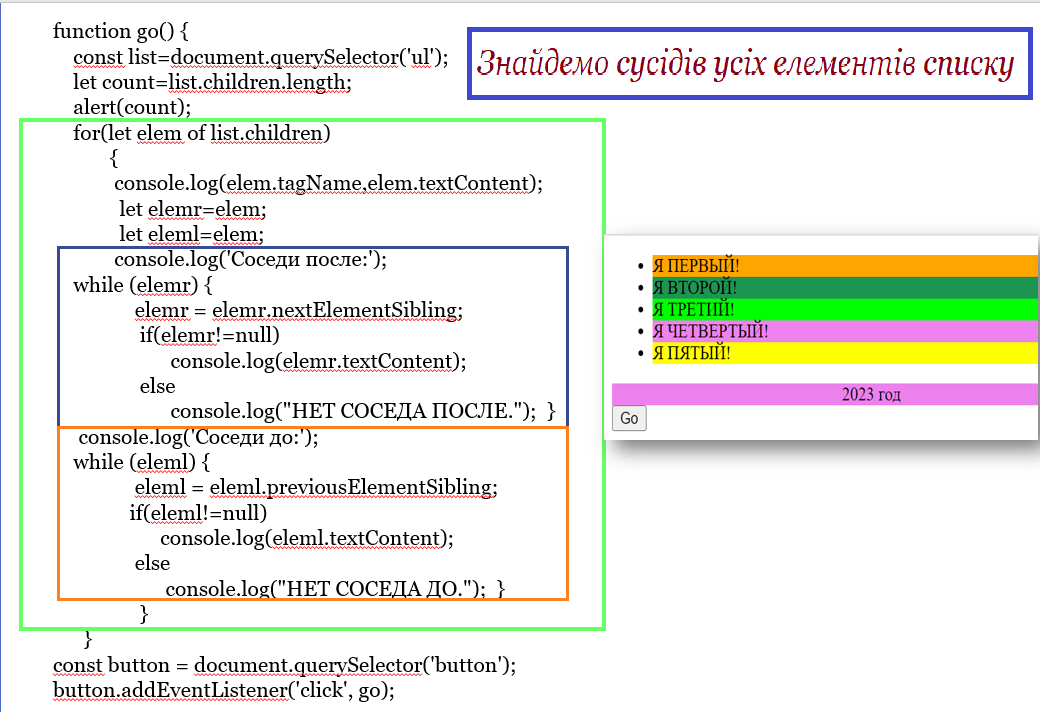
Task: Click the 'elemr.nextElementSibling' assignment line
Action: [298, 310]
